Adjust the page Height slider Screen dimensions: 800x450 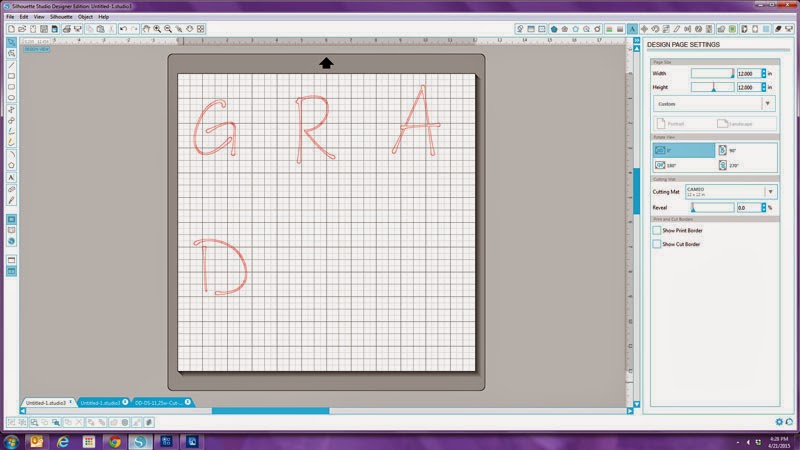click(713, 87)
